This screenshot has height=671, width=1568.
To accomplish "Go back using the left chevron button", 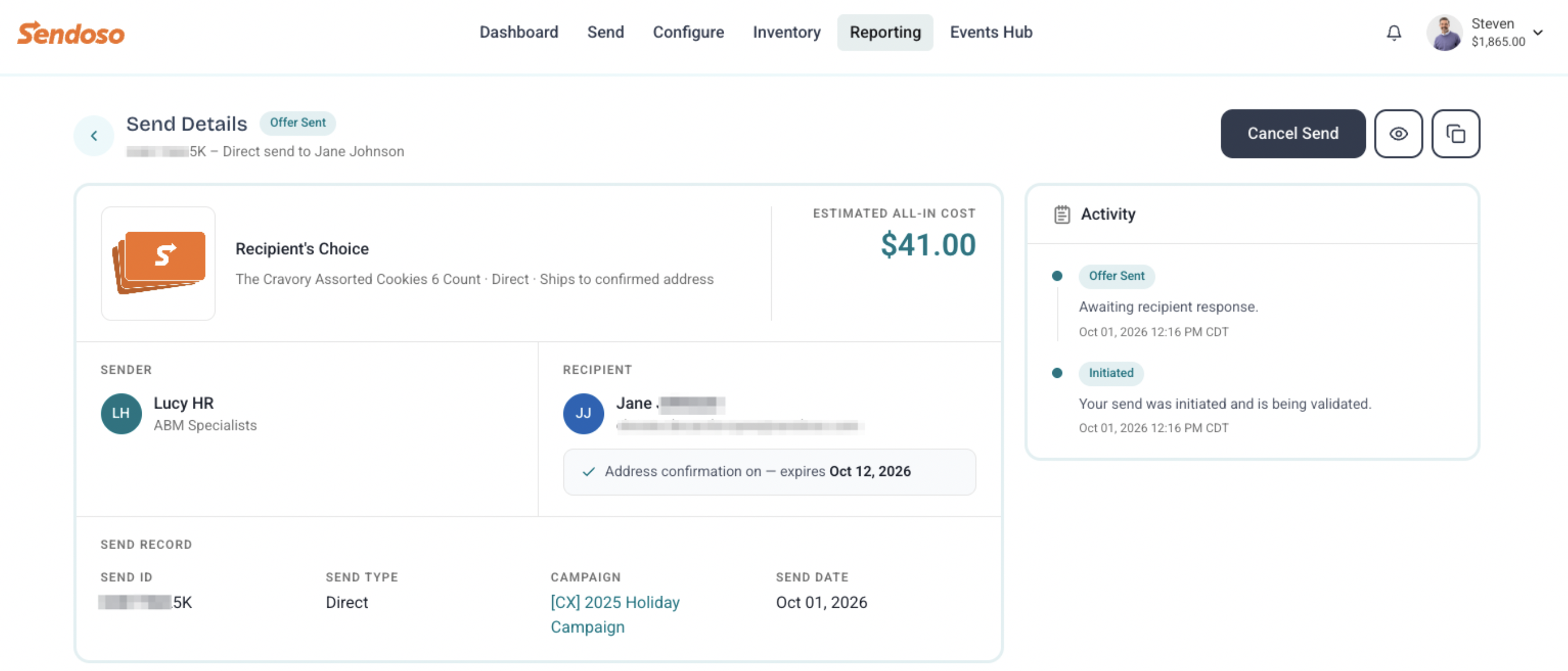I will coord(93,136).
